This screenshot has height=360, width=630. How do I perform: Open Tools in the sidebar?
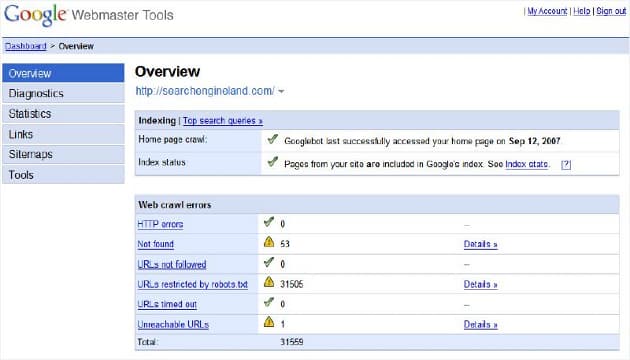pyautogui.click(x=63, y=175)
